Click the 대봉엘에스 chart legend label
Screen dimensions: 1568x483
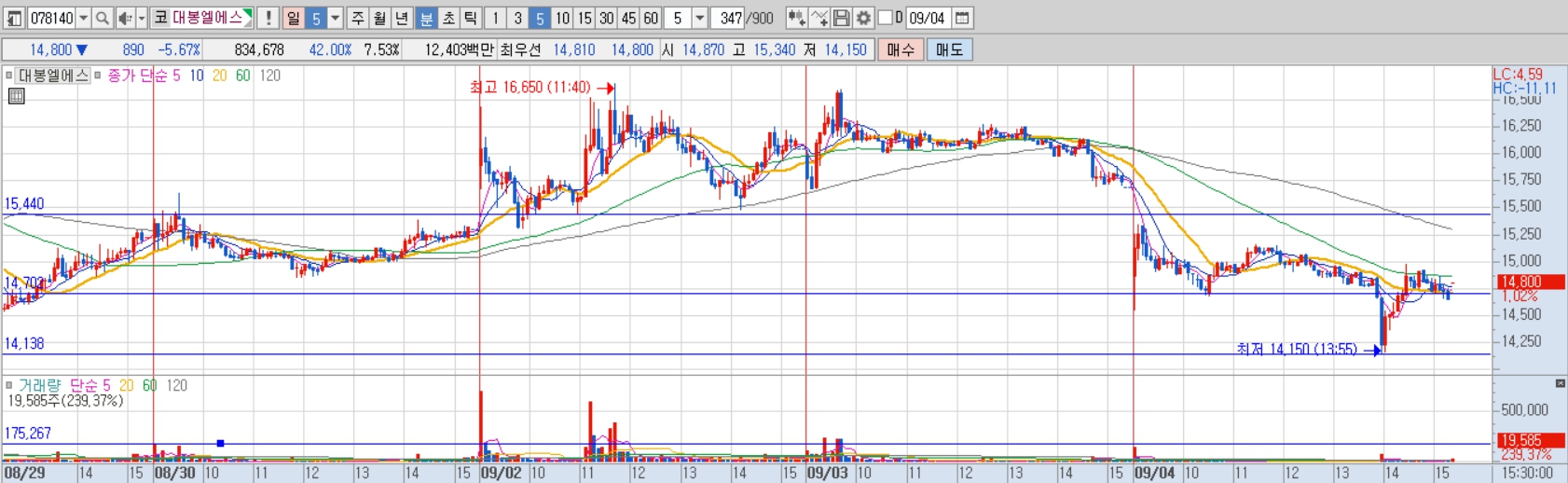[x=53, y=76]
